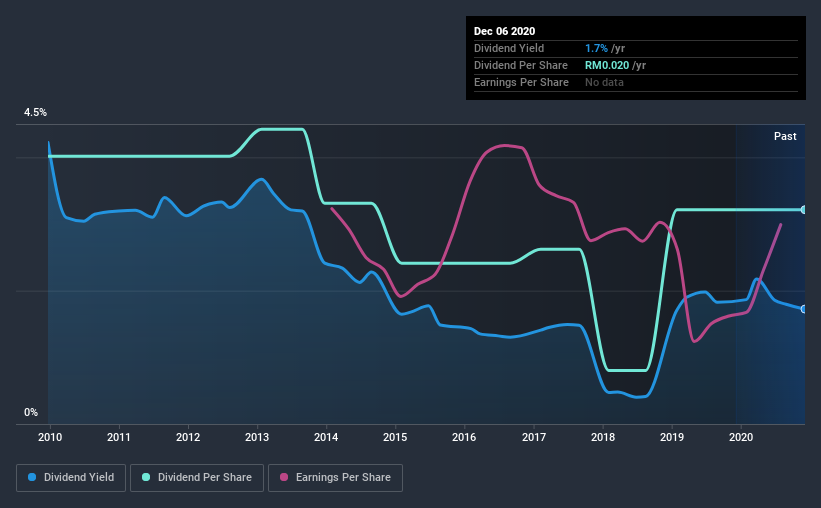Click the Dividend Yield row label in the tooltip
The height and width of the screenshot is (508, 821).
509,48
